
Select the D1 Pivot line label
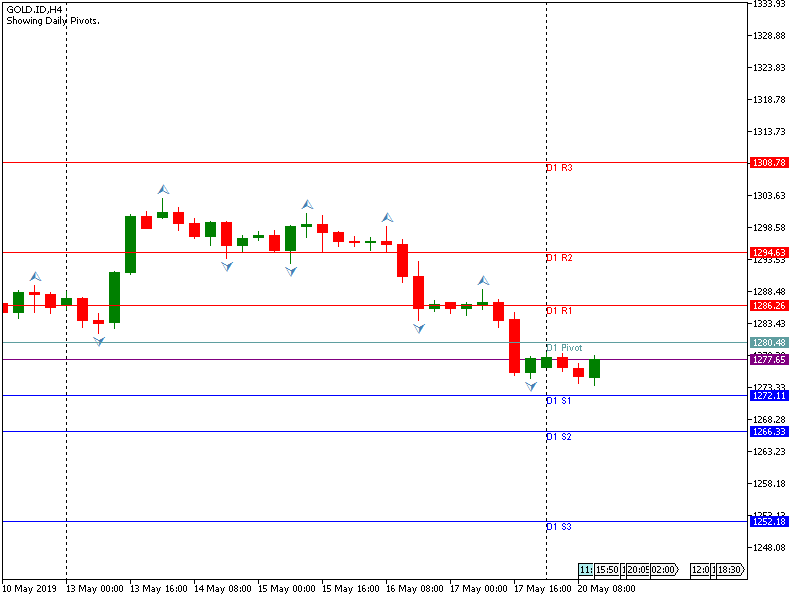[564, 348]
